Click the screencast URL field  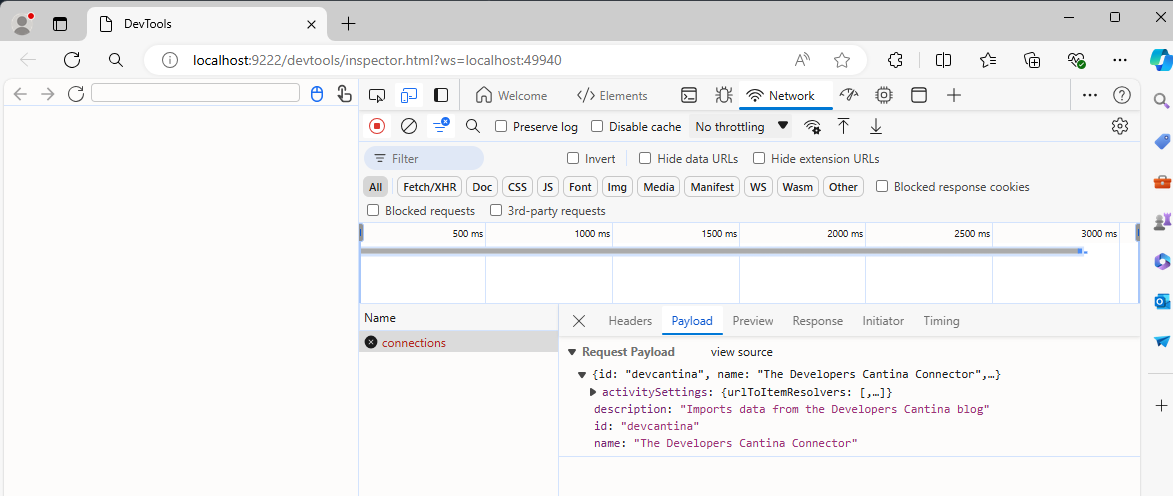pyautogui.click(x=195, y=93)
